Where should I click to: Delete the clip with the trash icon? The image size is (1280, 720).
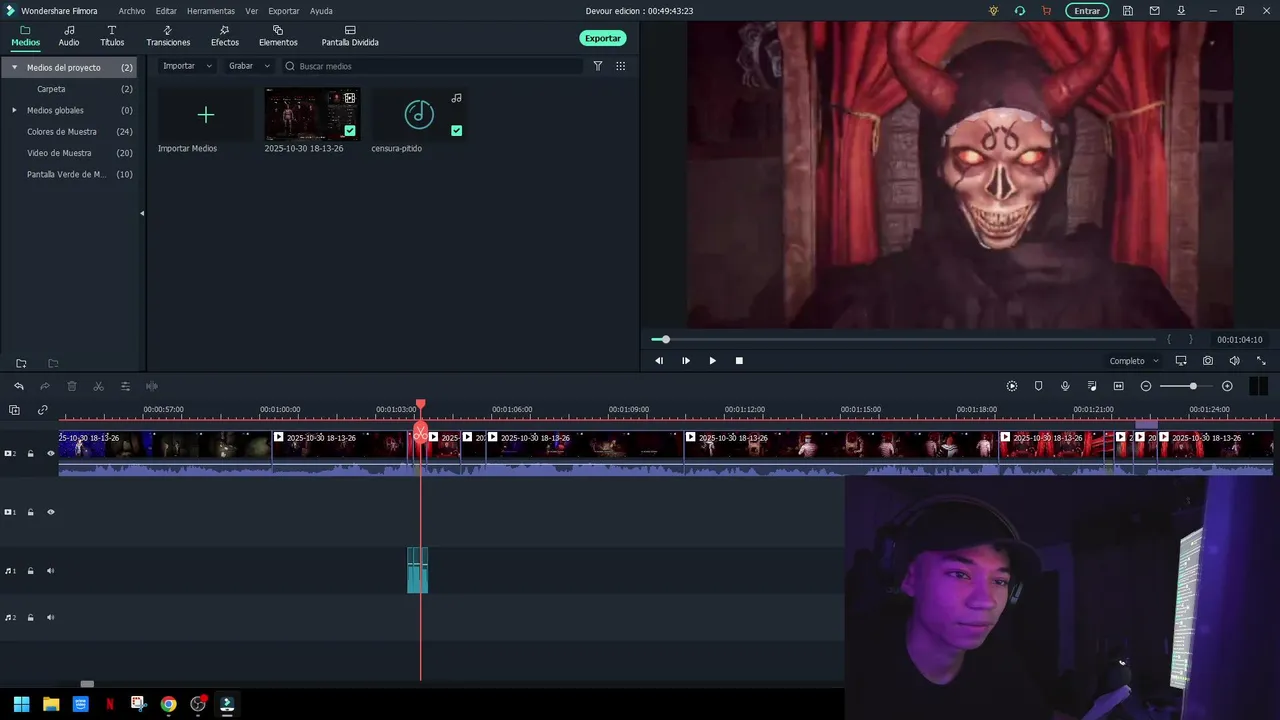click(x=72, y=386)
